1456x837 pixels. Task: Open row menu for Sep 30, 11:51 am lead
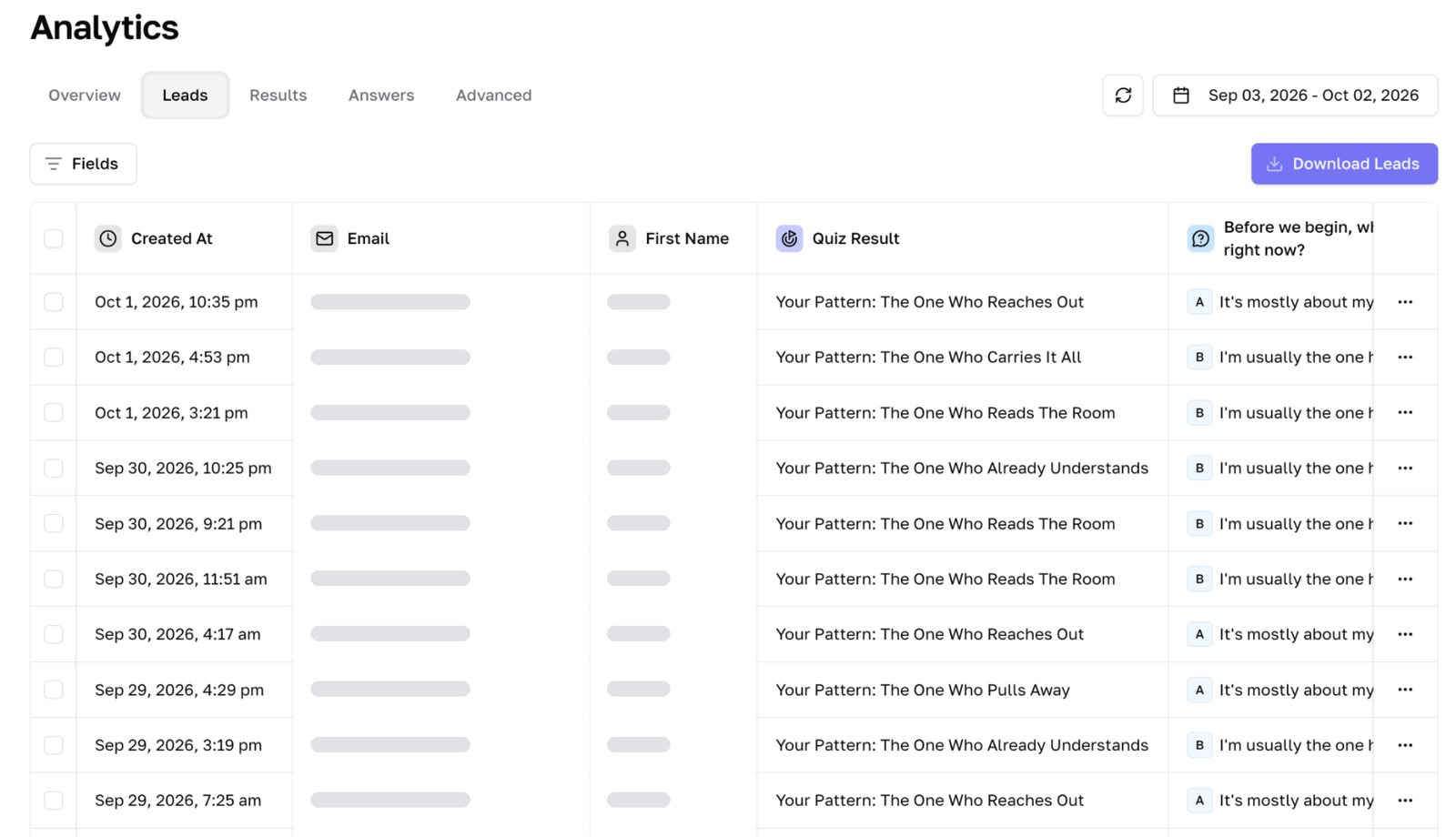[1405, 580]
